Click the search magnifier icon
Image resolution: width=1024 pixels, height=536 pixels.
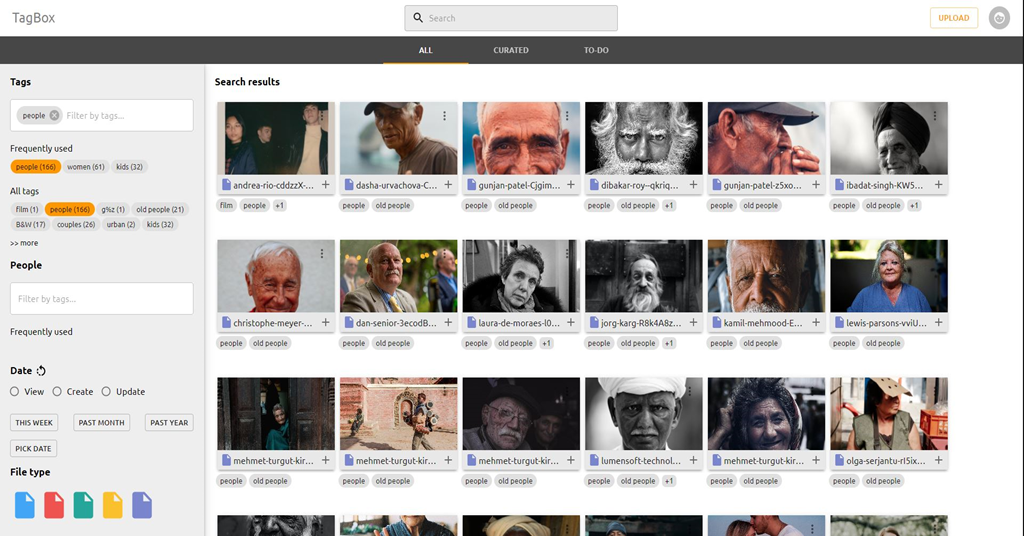[418, 18]
